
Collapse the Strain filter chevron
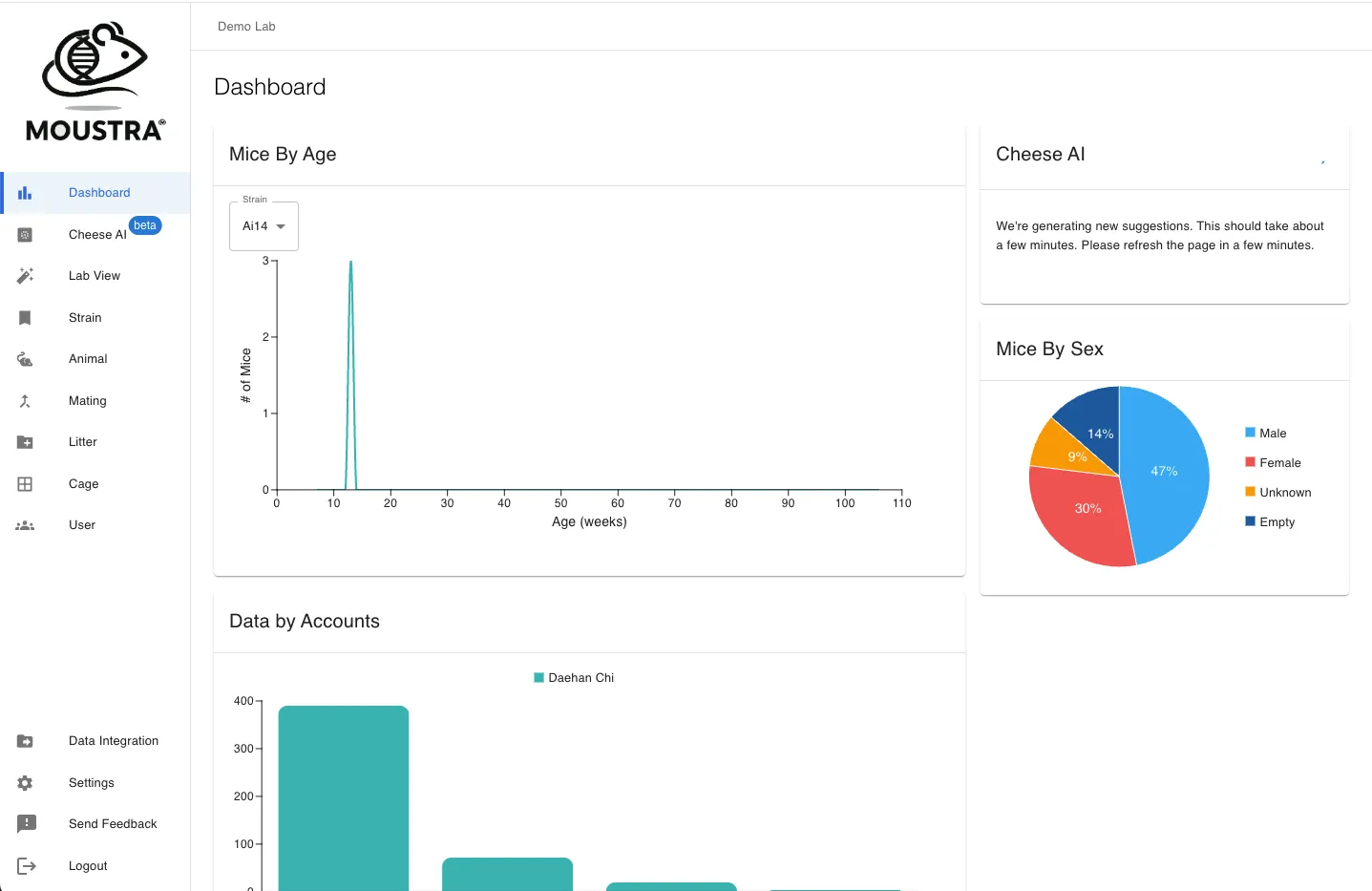coord(282,226)
